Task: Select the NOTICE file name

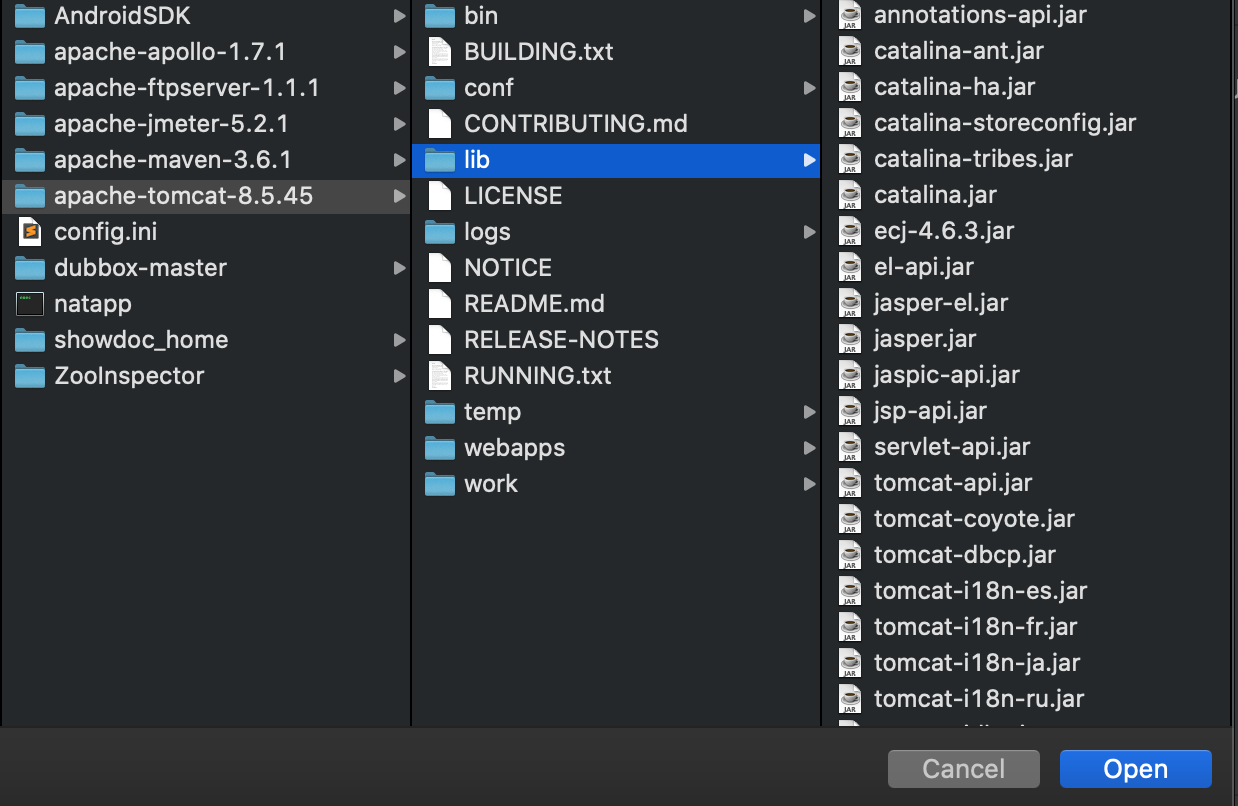Action: pos(508,268)
